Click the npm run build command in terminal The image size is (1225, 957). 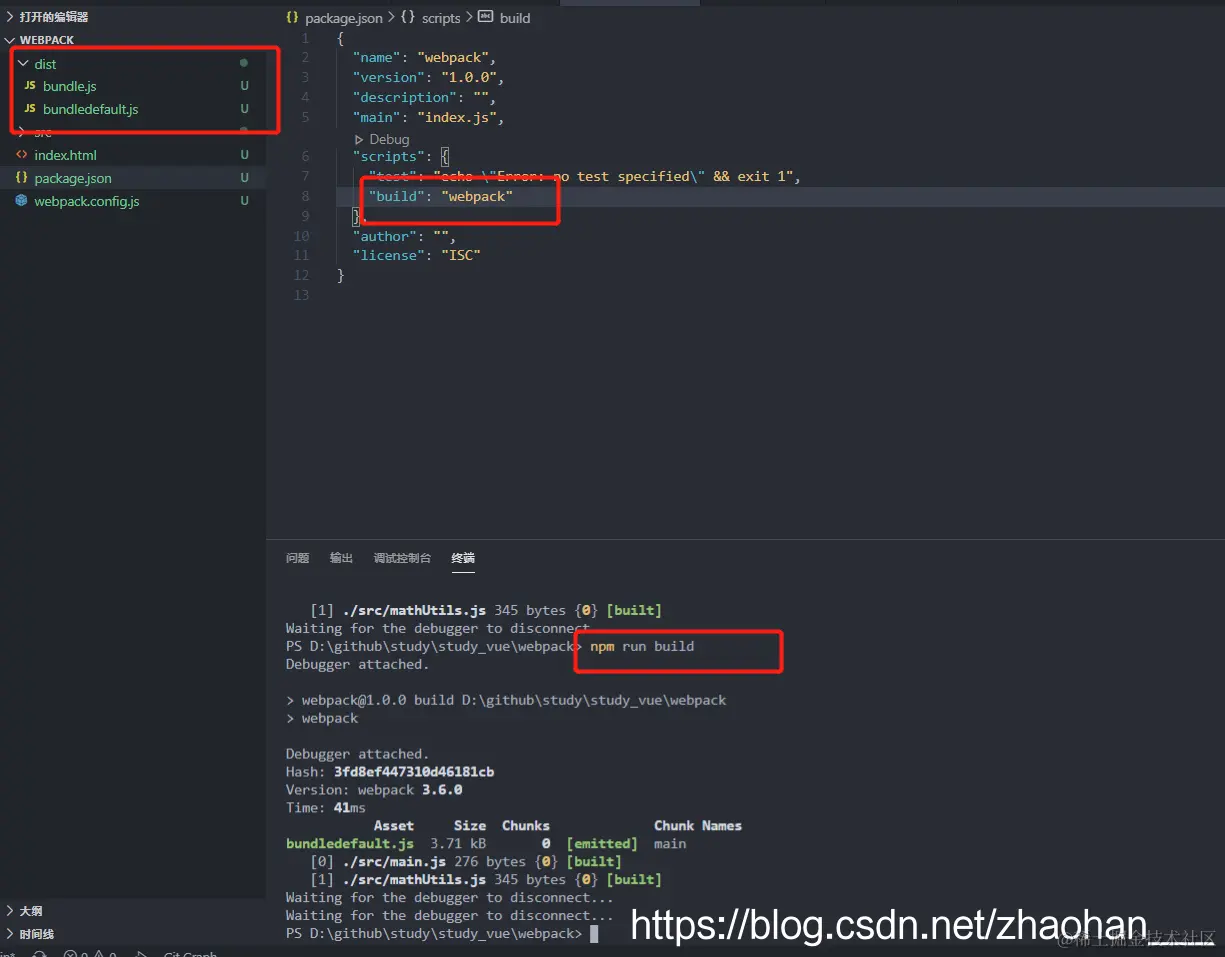(x=642, y=646)
